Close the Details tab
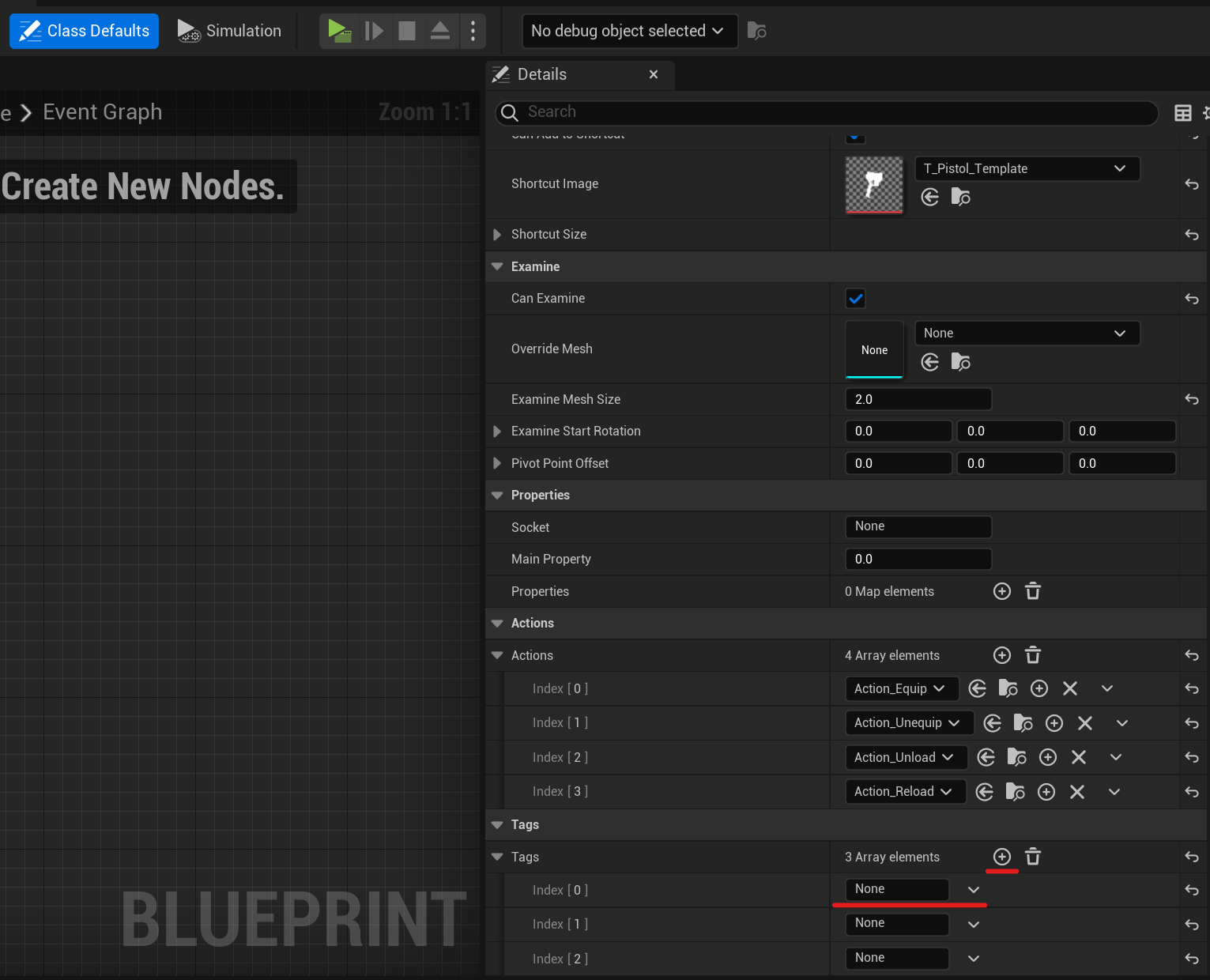This screenshot has width=1210, height=980. point(654,74)
